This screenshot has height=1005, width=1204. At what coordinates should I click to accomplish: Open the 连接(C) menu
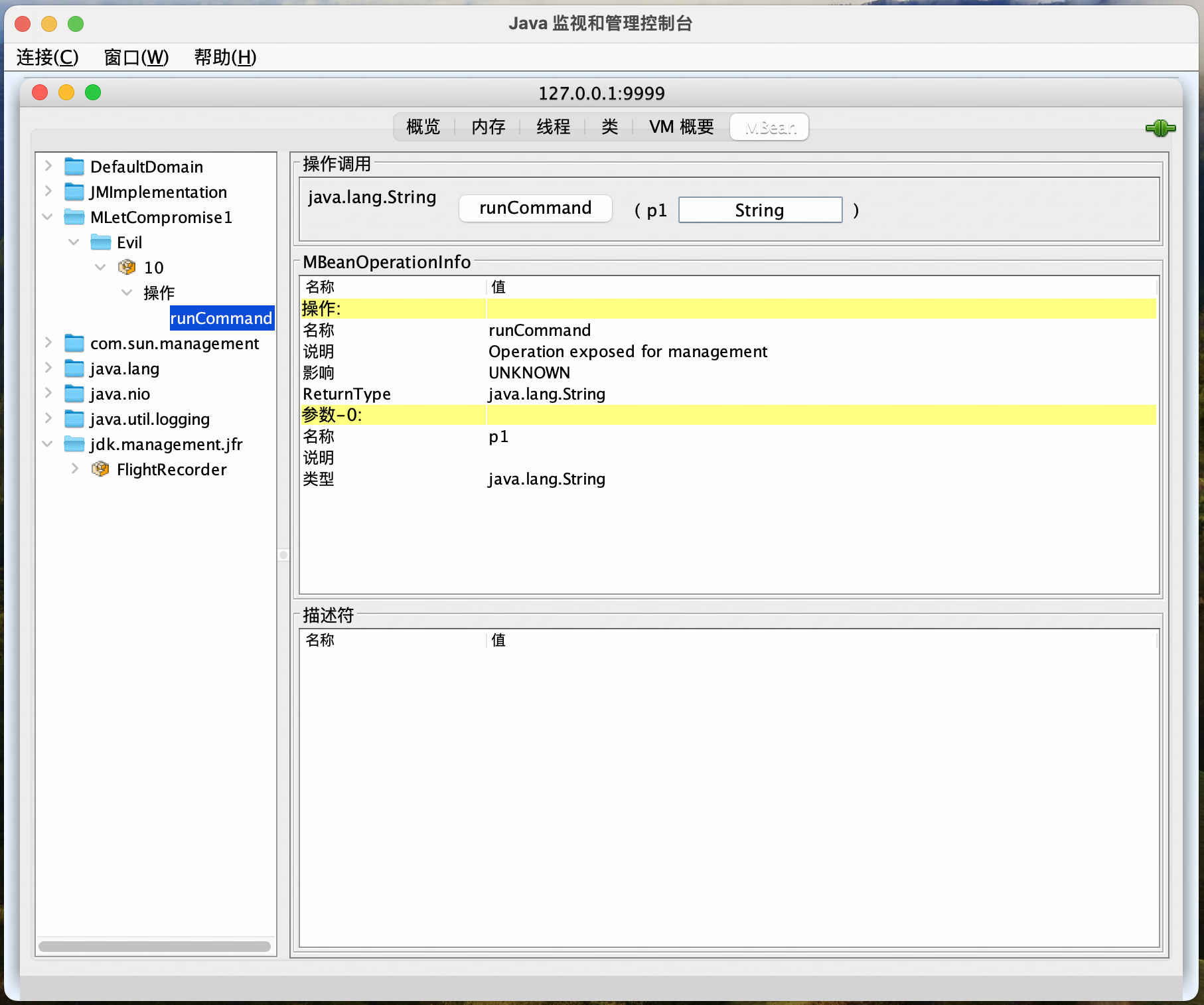[47, 57]
